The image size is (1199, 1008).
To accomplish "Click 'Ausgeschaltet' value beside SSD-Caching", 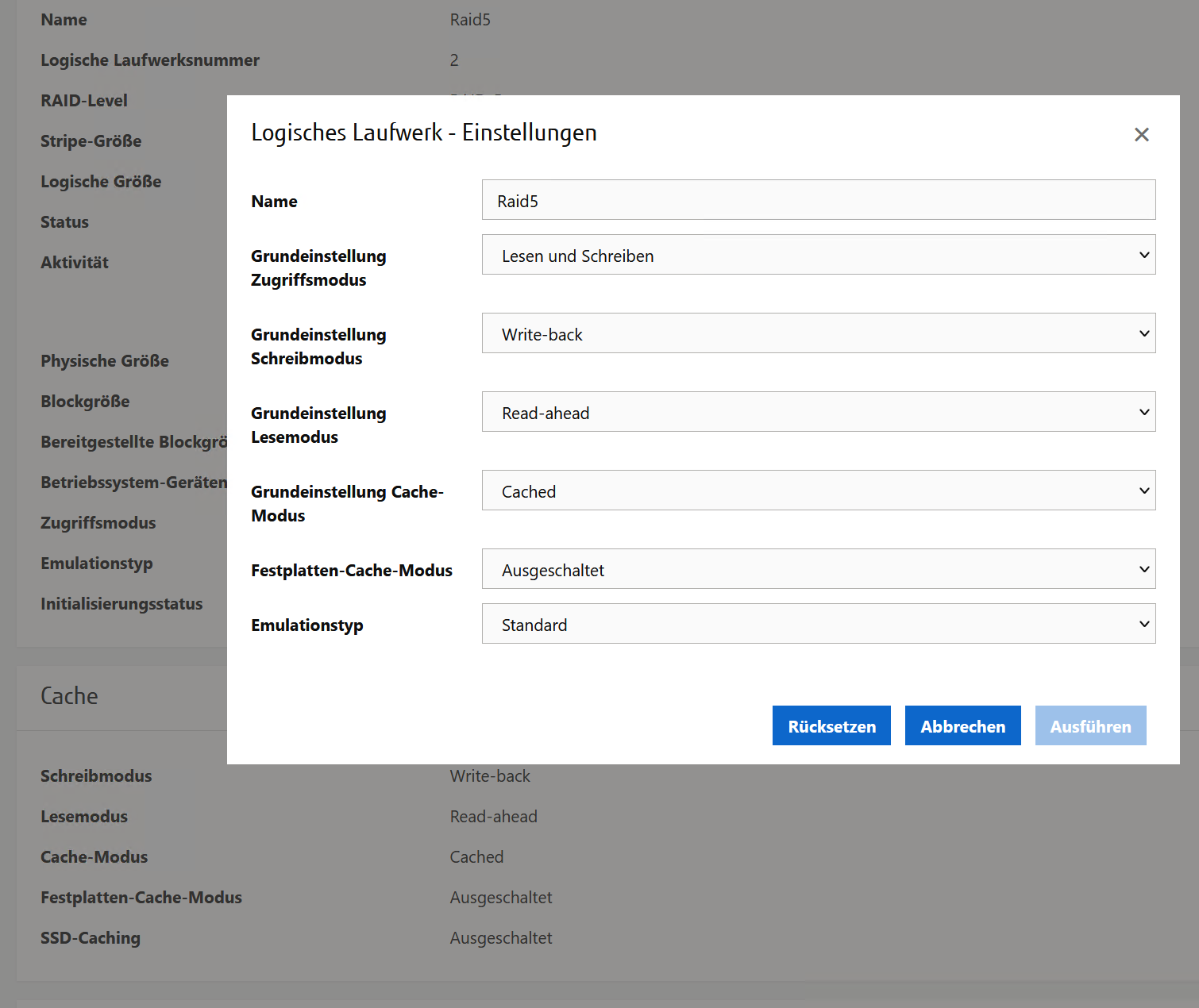I will 501,938.
